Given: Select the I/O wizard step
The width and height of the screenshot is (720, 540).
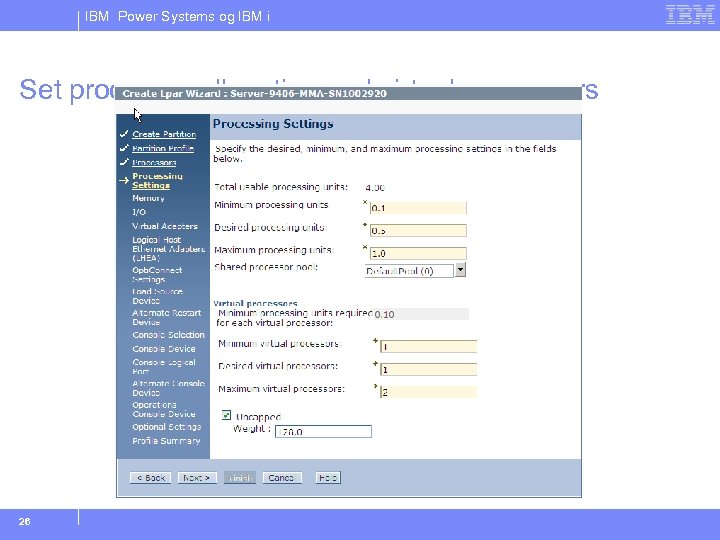Looking at the screenshot, I should tap(139, 212).
